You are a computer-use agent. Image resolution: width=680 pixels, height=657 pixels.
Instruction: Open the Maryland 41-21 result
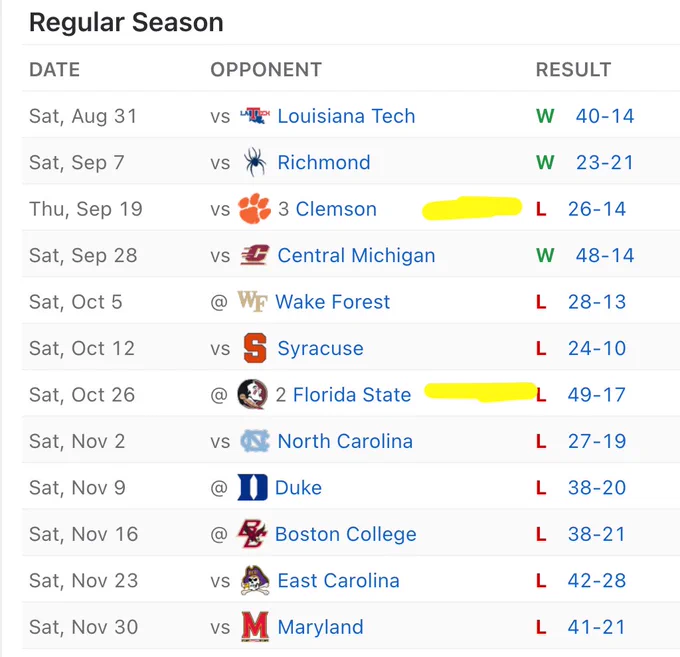[x=596, y=627]
